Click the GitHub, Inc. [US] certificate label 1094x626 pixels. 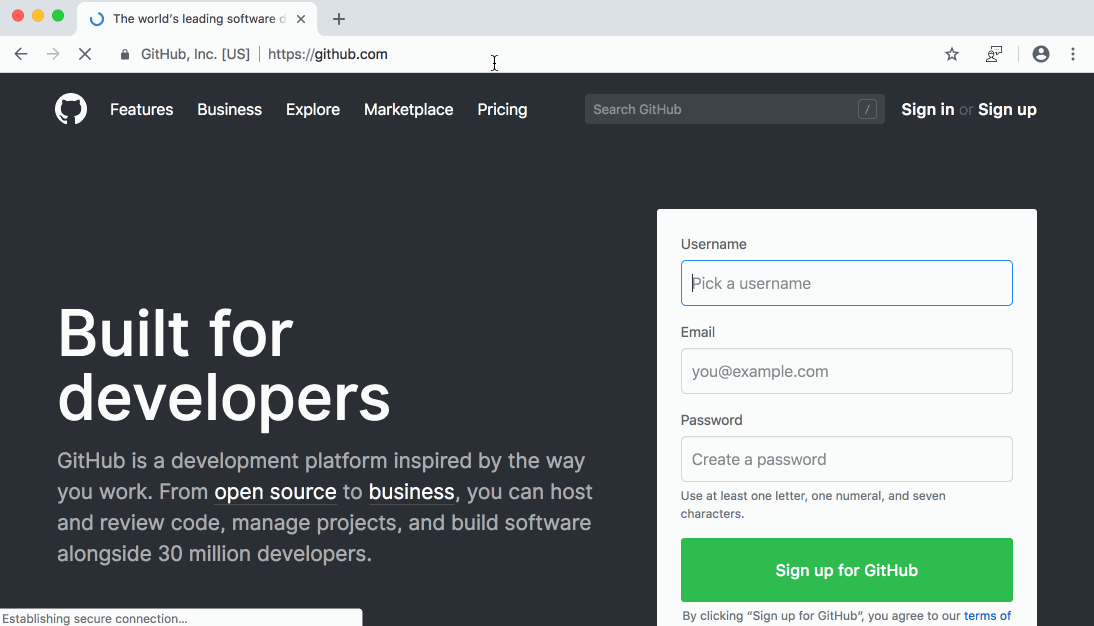pyautogui.click(x=195, y=54)
